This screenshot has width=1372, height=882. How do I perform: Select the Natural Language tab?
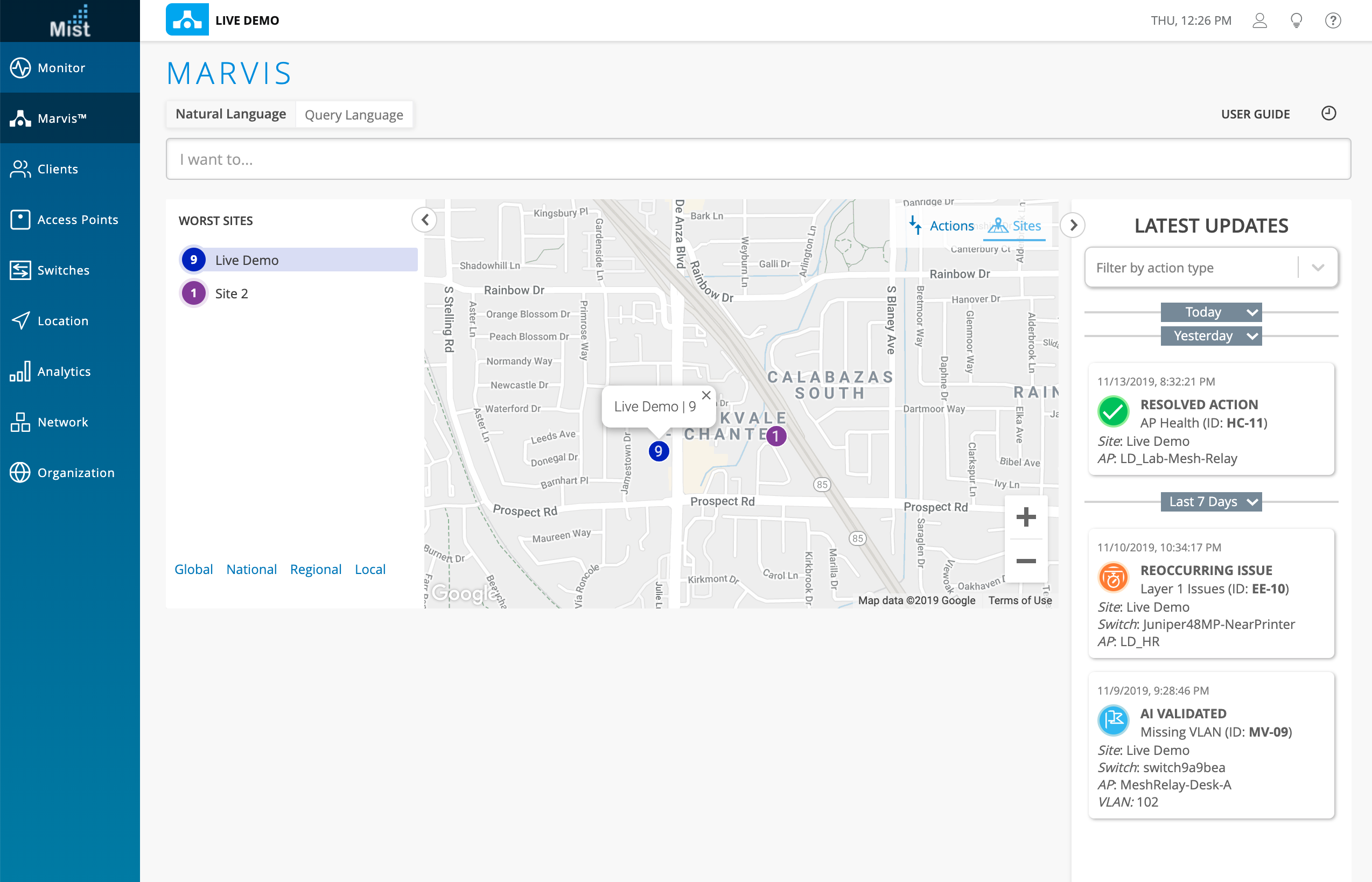(x=231, y=114)
